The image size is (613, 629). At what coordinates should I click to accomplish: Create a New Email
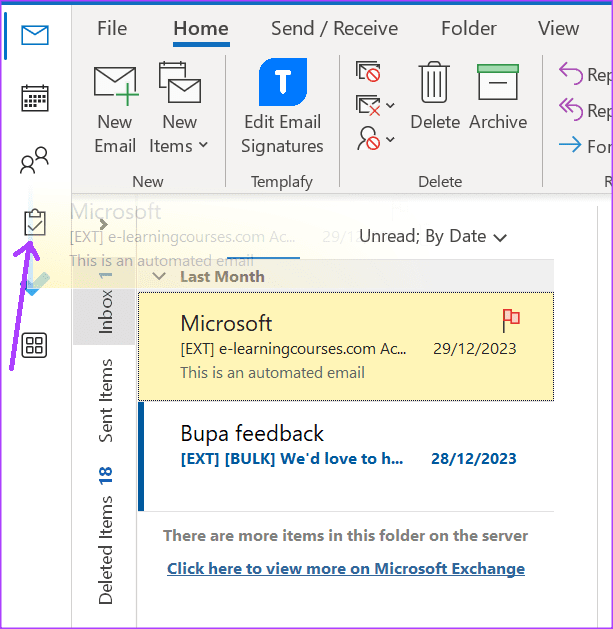(115, 109)
